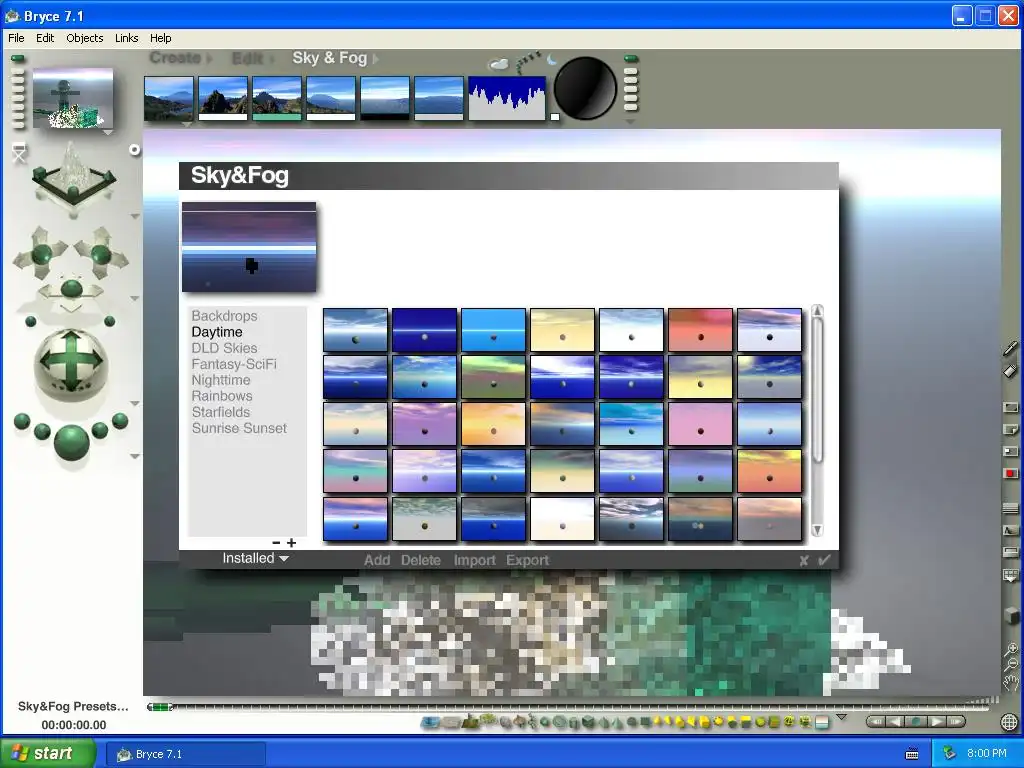Viewport: 1024px width, 768px height.
Task: Click the timeline scrubber green handle
Action: pyautogui.click(x=159, y=707)
